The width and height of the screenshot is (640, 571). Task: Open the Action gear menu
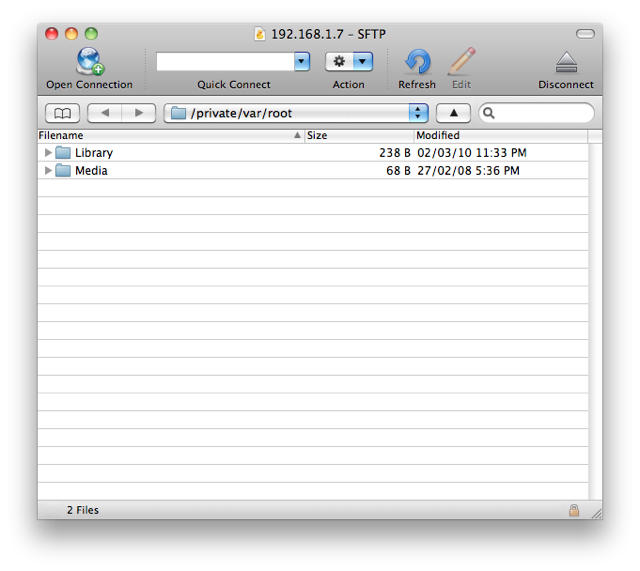point(349,62)
